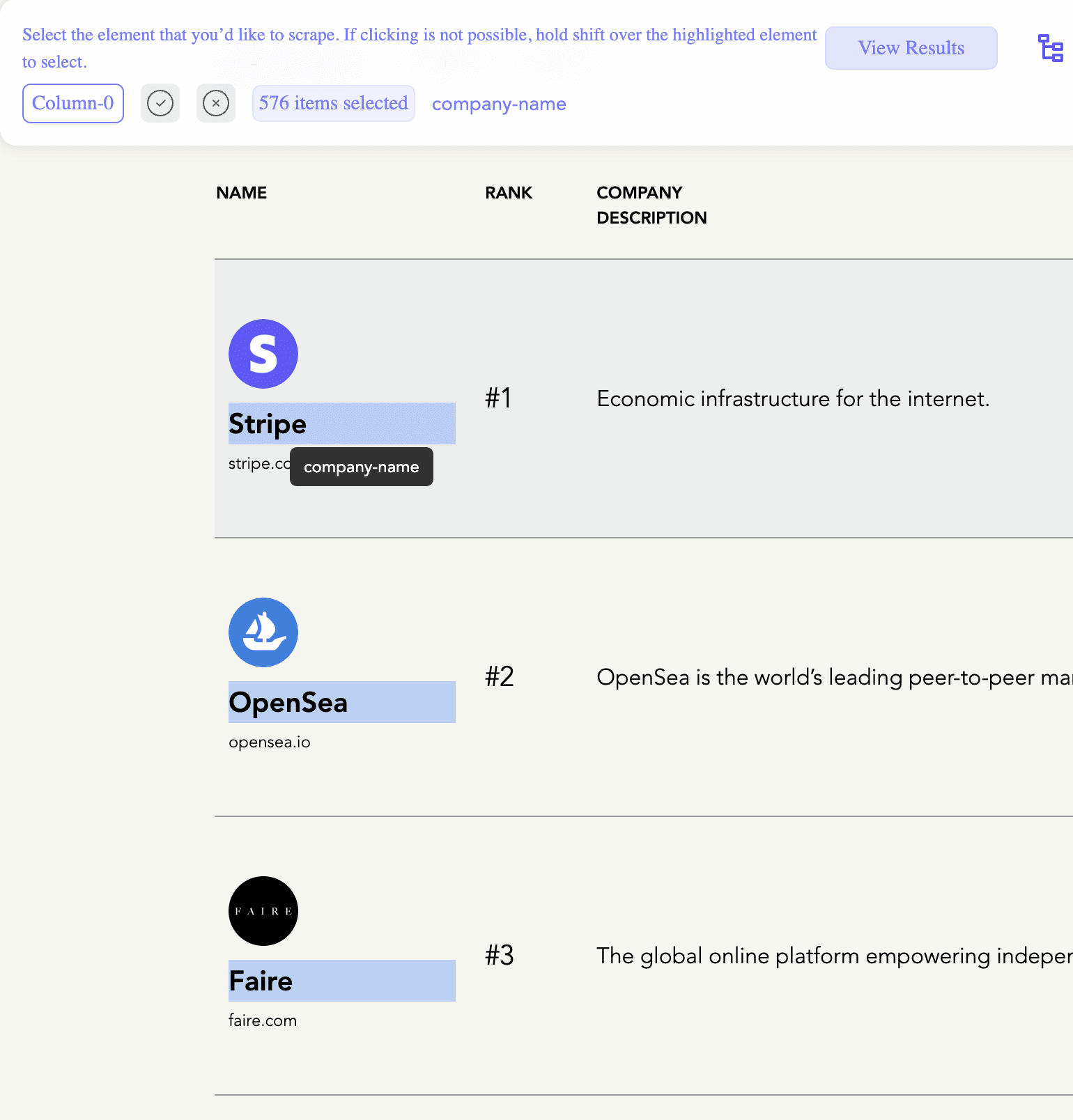Screen dimensions: 1073x1120
Task: Click the stripe.com website text
Action: (258, 463)
